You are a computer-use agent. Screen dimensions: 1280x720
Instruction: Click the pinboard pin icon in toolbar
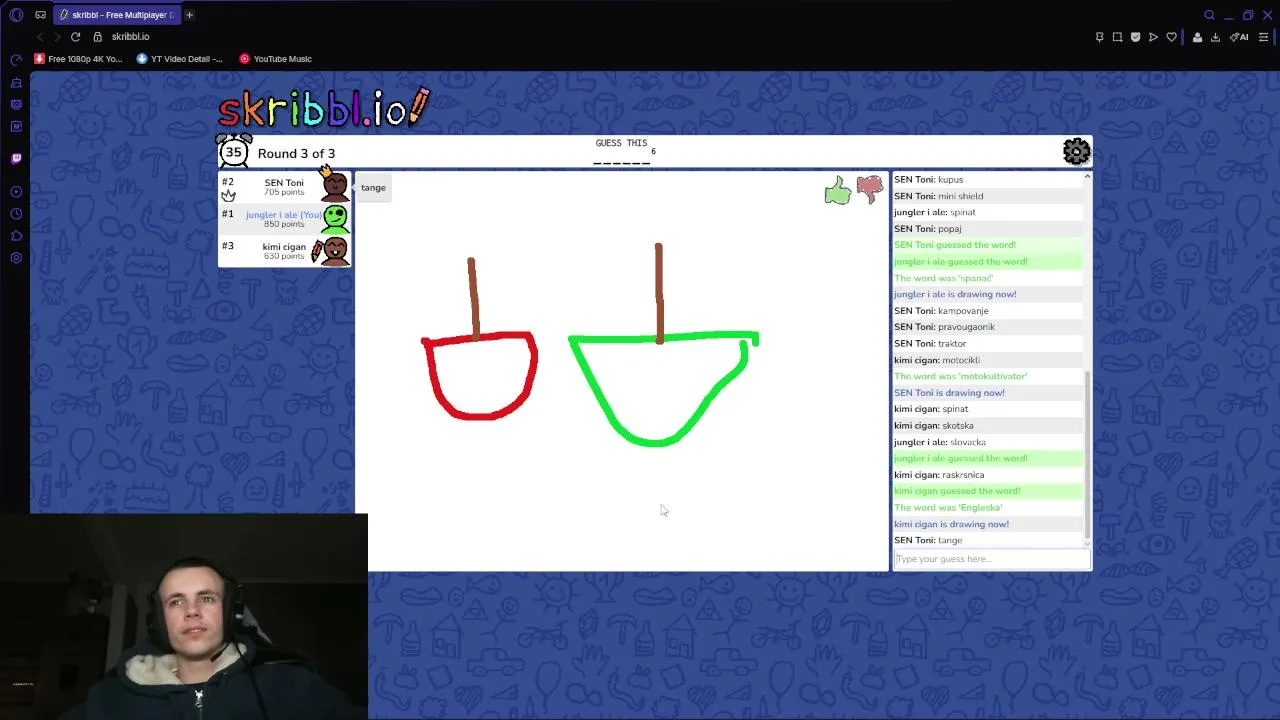coord(1099,37)
